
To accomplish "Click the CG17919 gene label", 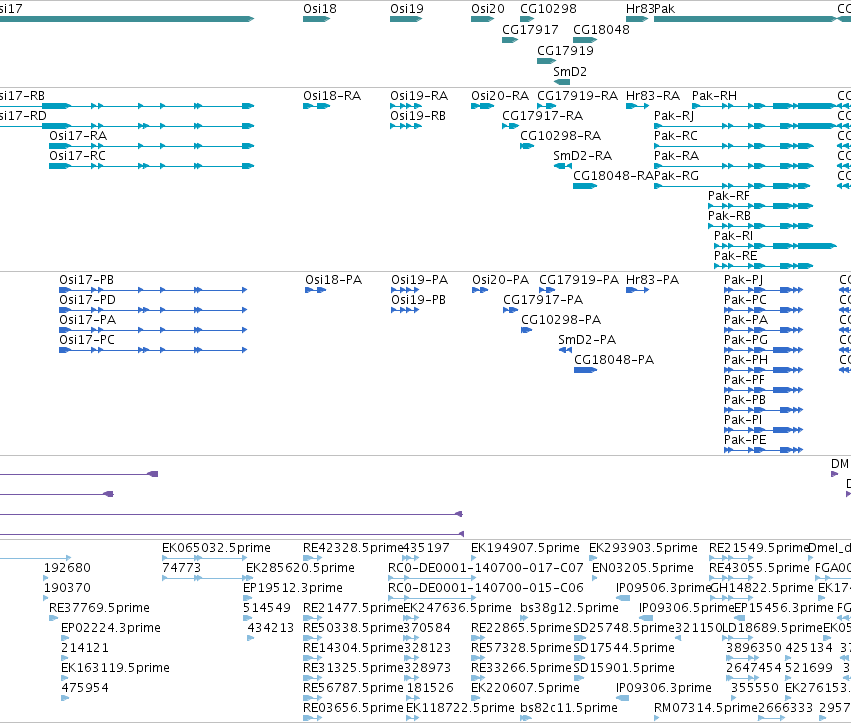I will 565,51.
